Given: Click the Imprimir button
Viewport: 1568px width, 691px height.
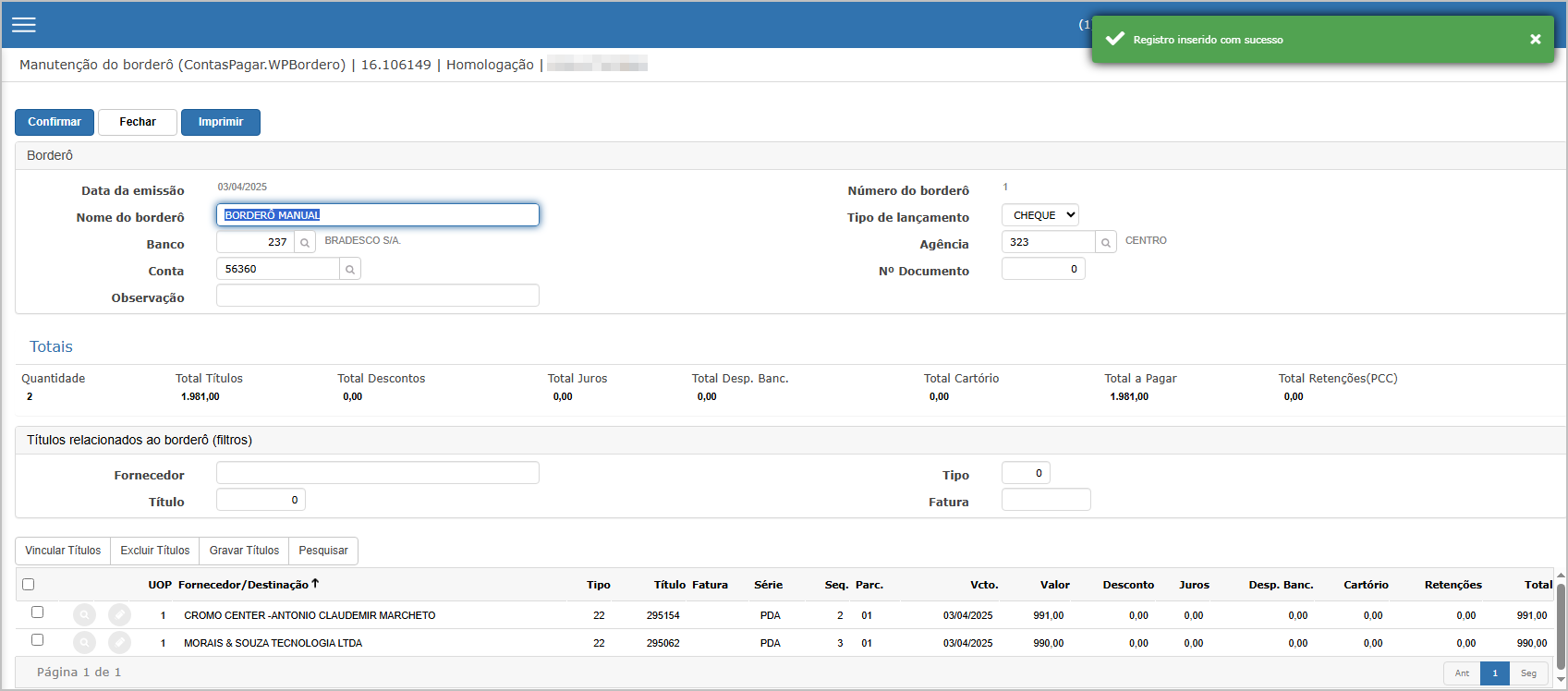Looking at the screenshot, I should (x=221, y=122).
